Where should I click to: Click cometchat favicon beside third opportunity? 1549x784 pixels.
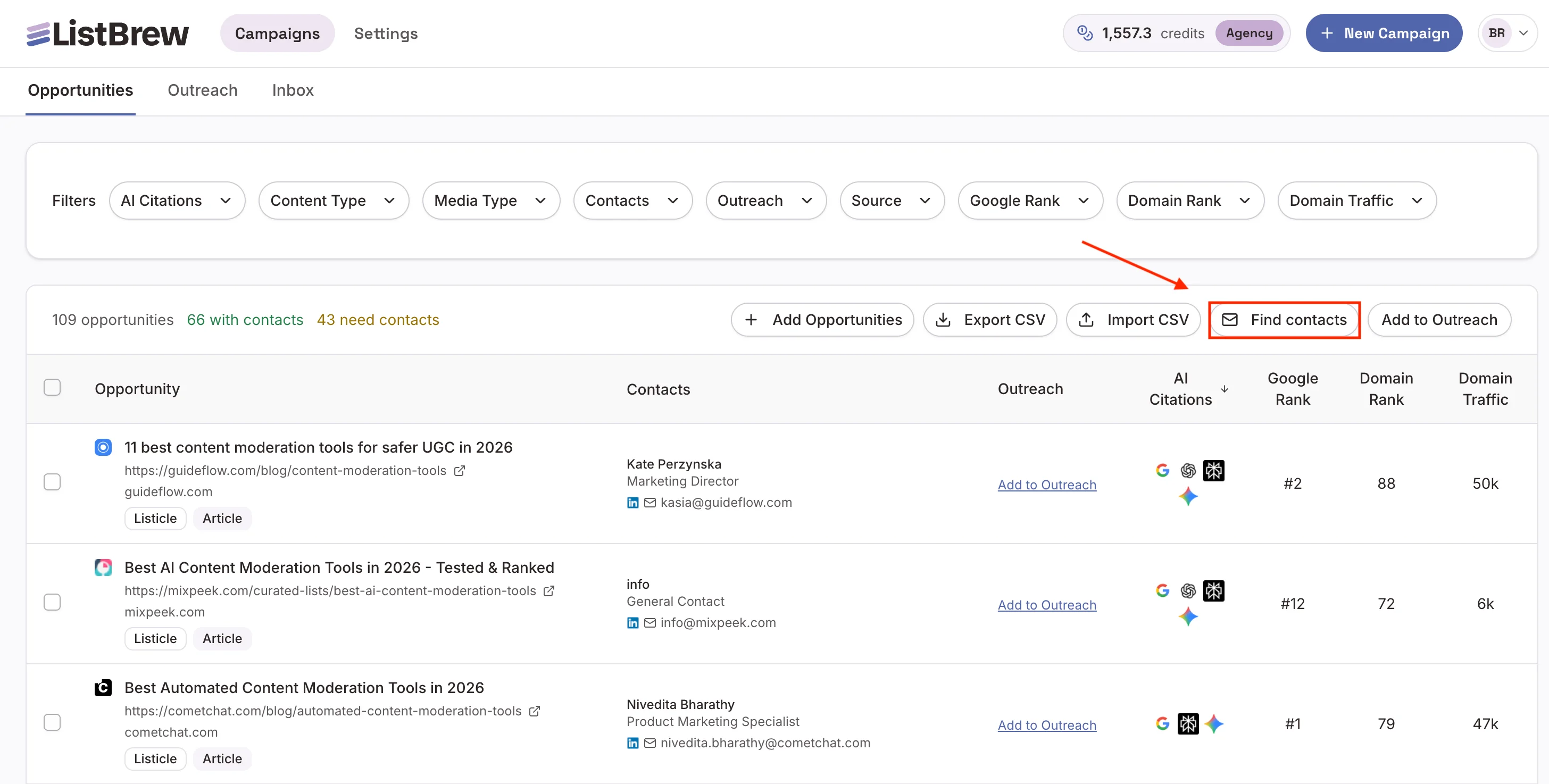tap(103, 688)
